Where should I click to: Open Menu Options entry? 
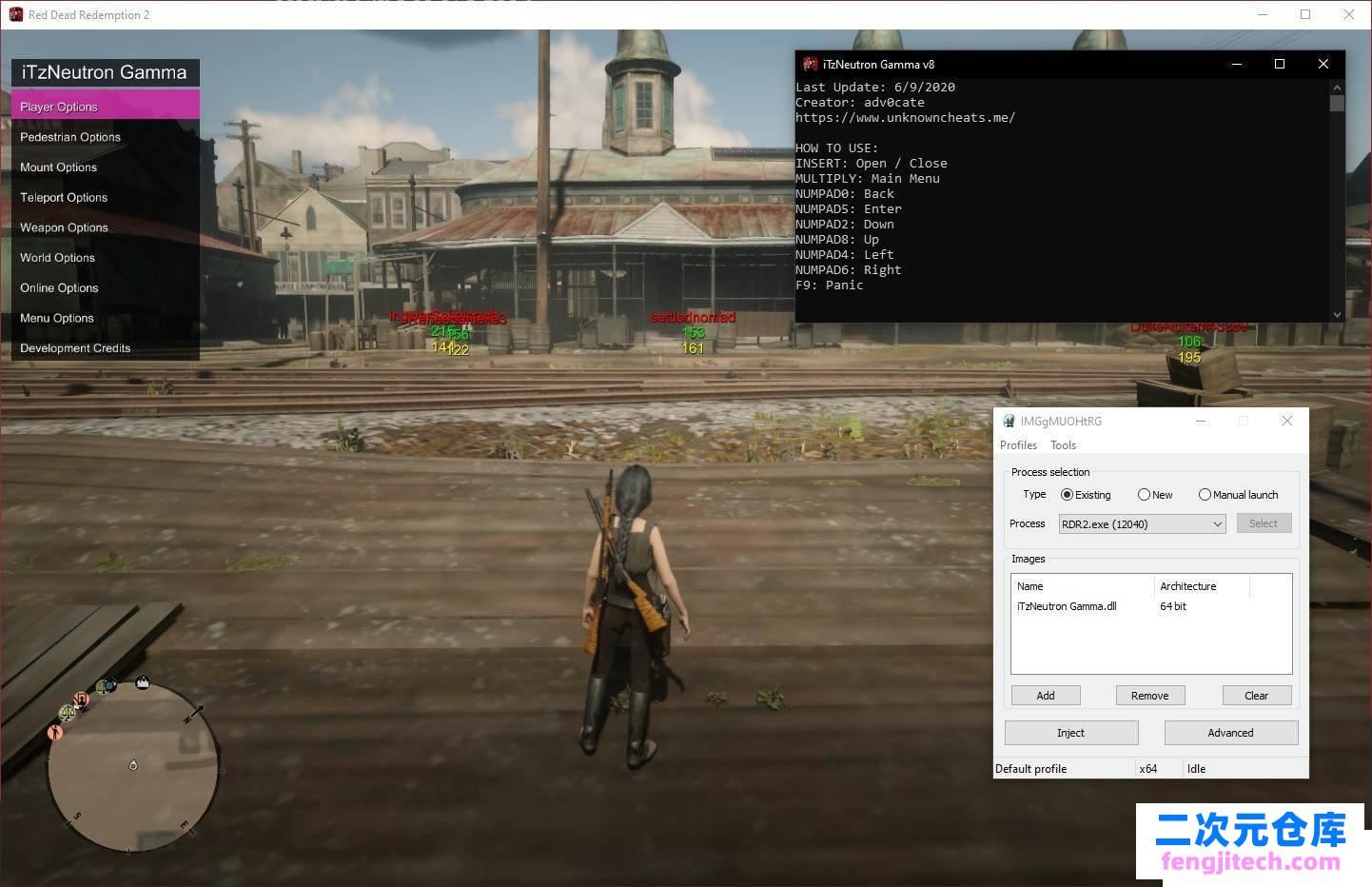point(106,318)
